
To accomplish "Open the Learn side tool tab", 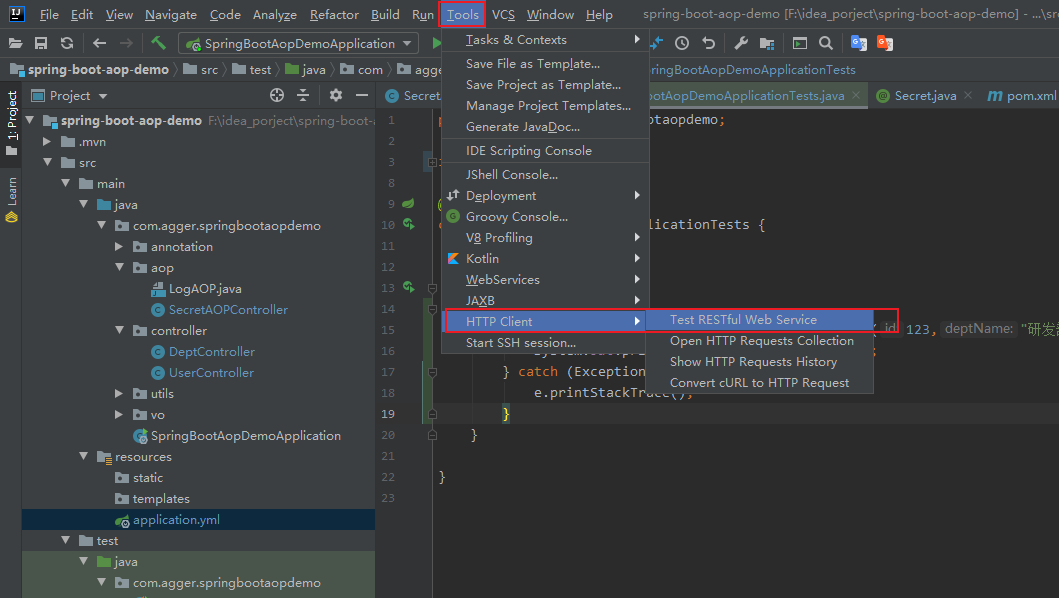I will coord(11,200).
